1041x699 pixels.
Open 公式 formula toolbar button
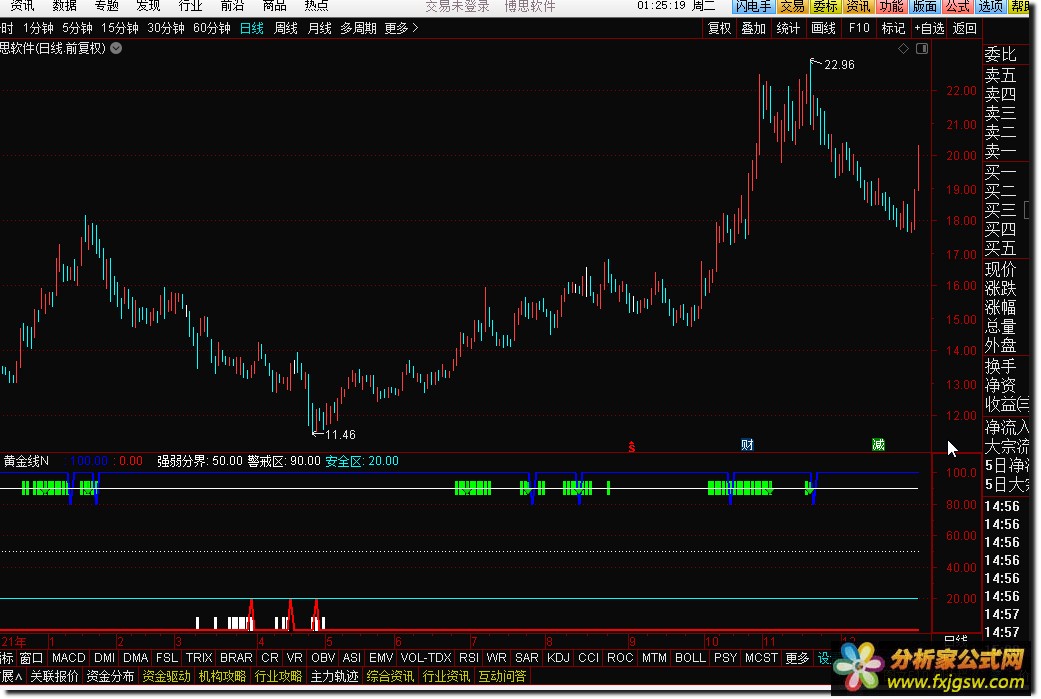tap(958, 7)
